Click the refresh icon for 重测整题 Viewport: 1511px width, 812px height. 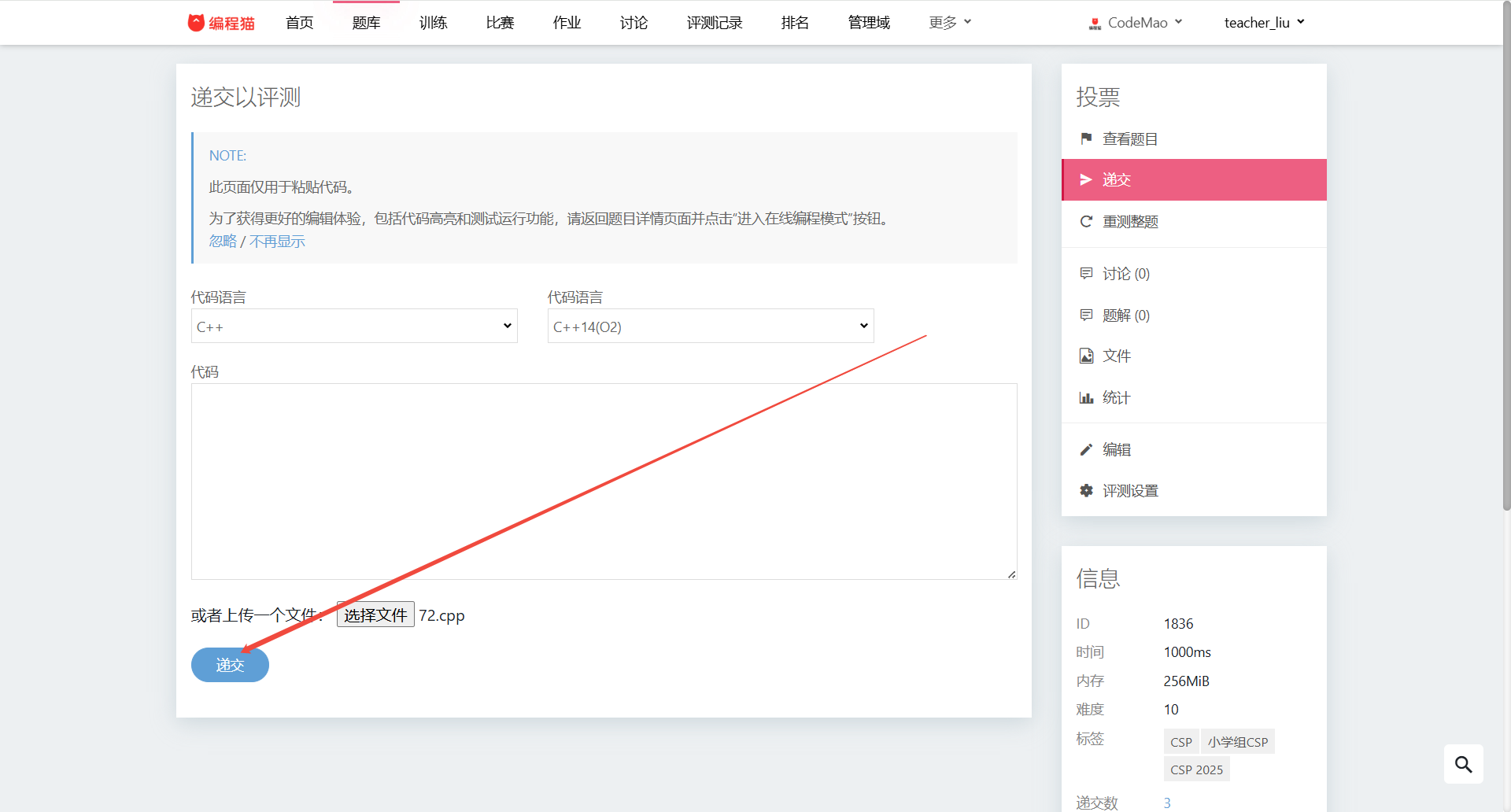(1086, 222)
